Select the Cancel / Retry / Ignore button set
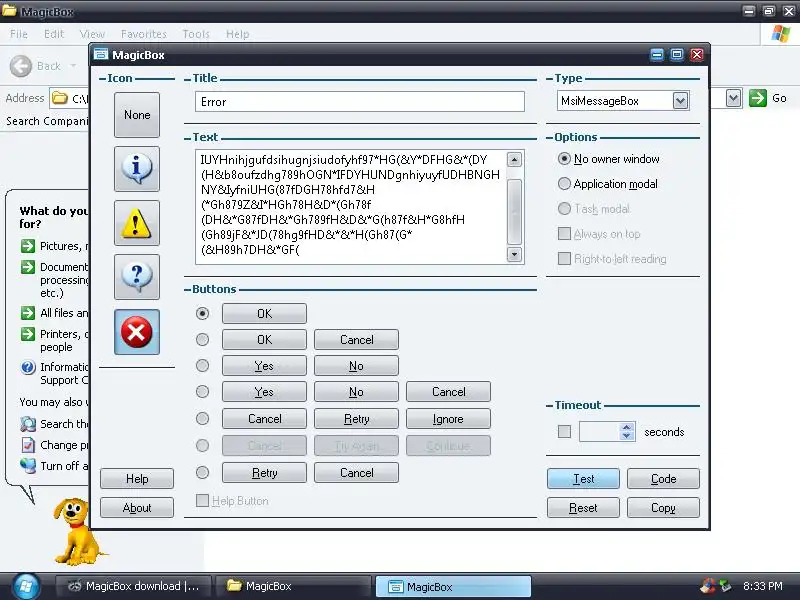Image resolution: width=800 pixels, height=600 pixels. [x=203, y=418]
